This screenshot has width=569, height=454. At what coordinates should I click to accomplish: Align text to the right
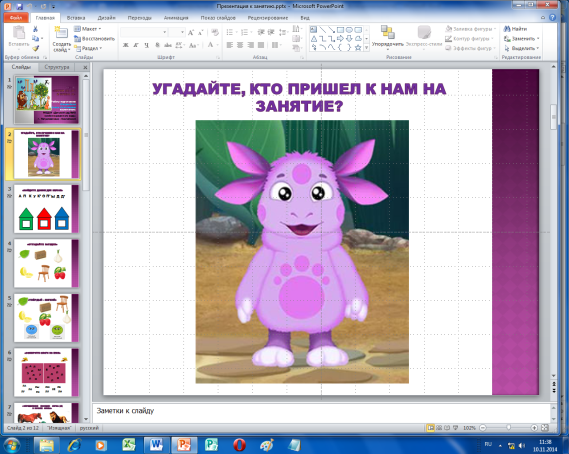click(250, 45)
